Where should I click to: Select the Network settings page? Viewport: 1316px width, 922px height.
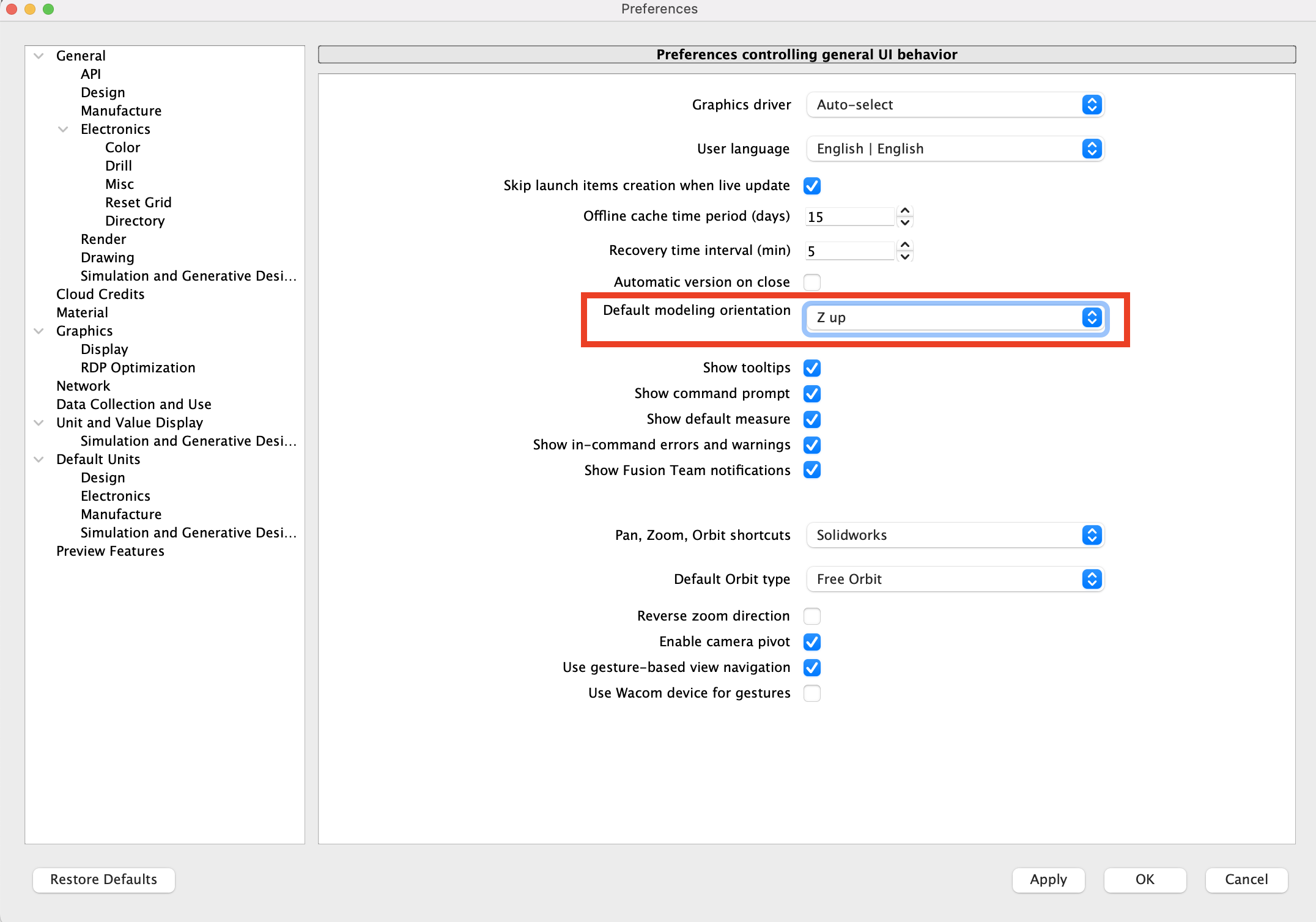[x=83, y=385]
